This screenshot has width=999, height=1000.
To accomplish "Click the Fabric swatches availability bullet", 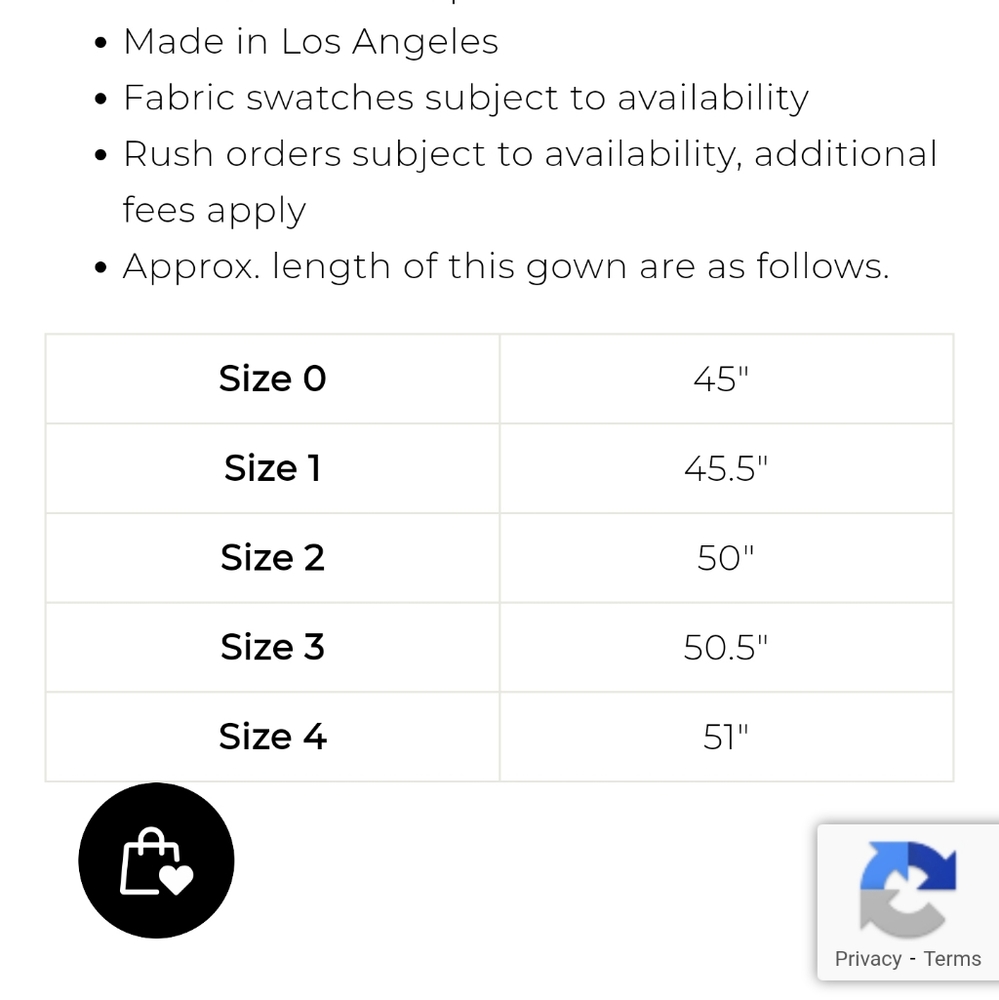I will [465, 98].
